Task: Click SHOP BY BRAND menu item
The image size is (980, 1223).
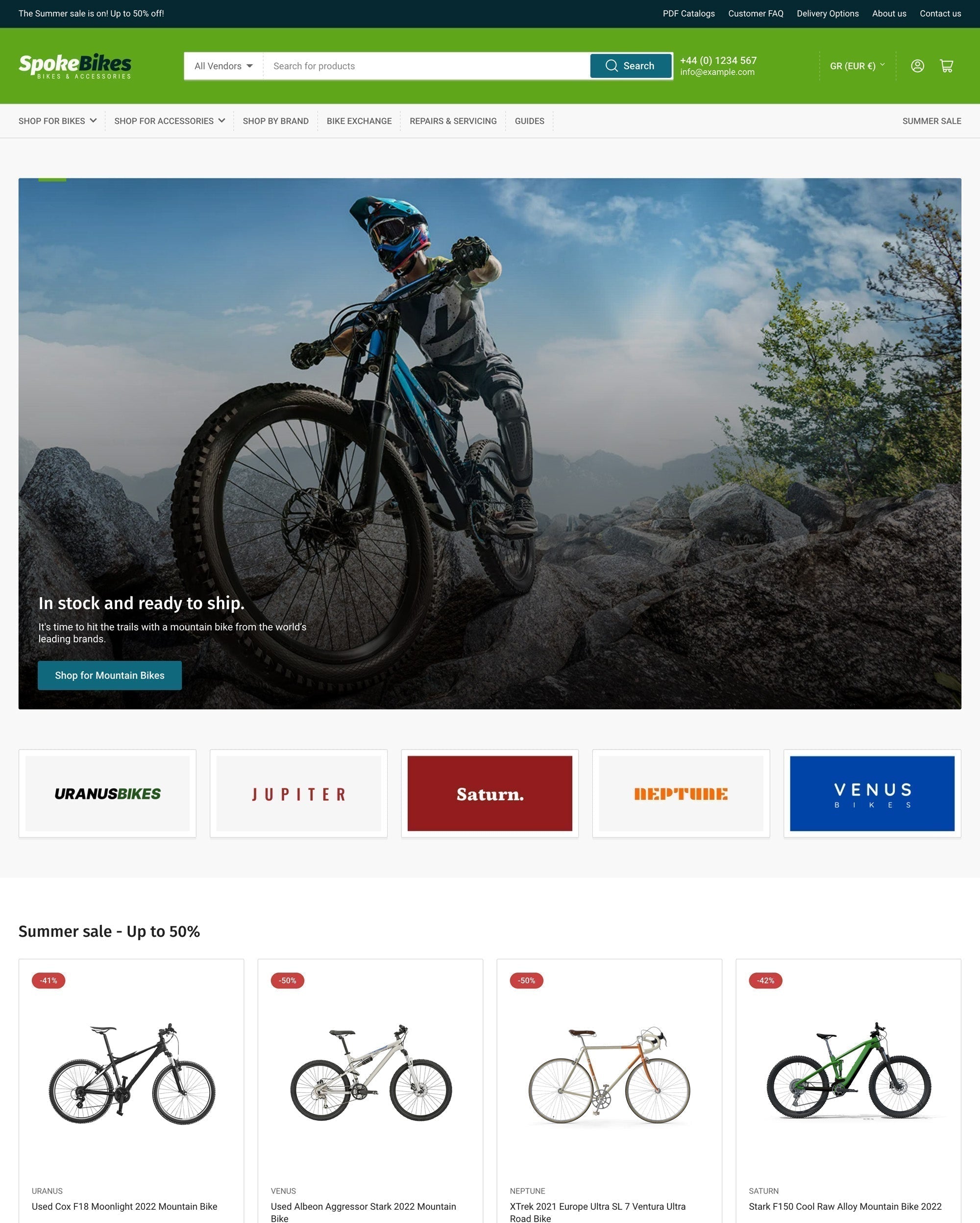Action: click(276, 120)
